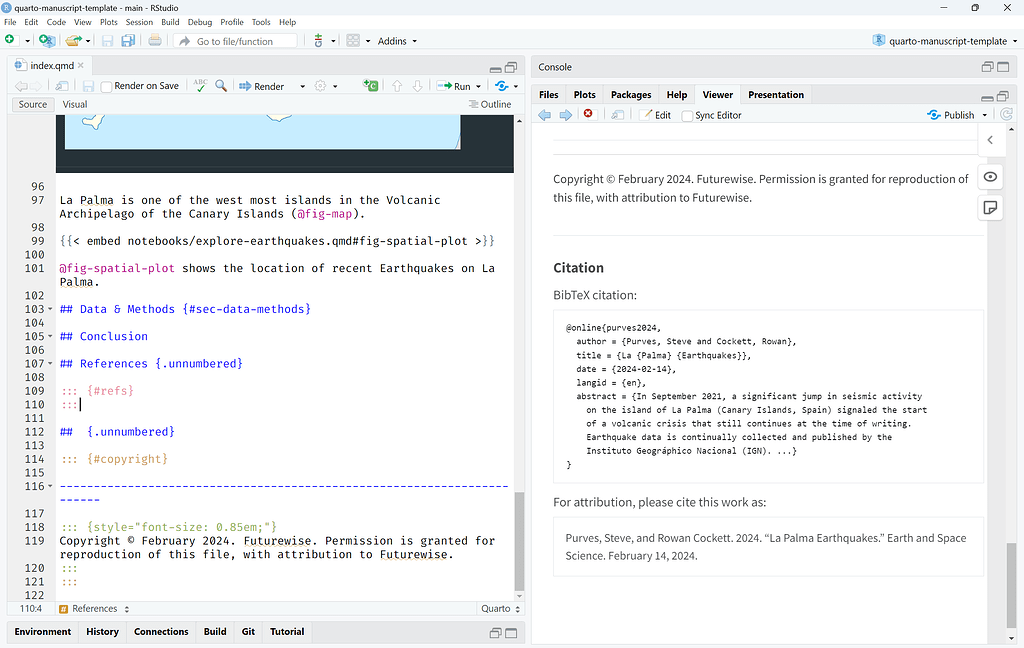Click the sticky note icon in viewer

[990, 208]
